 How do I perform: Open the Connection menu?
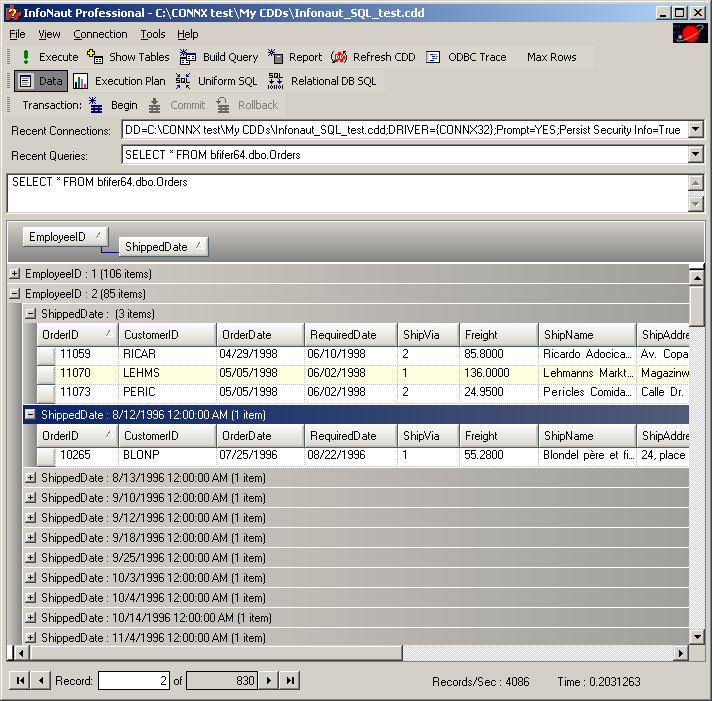pos(100,34)
